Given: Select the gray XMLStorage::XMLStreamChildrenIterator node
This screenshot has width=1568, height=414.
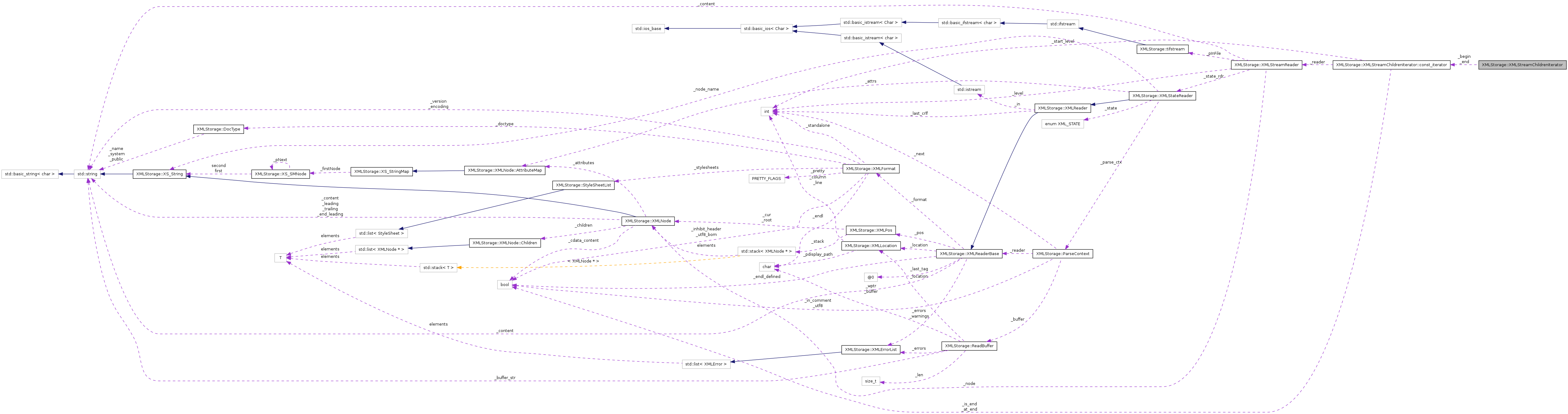Looking at the screenshot, I should (x=1522, y=65).
